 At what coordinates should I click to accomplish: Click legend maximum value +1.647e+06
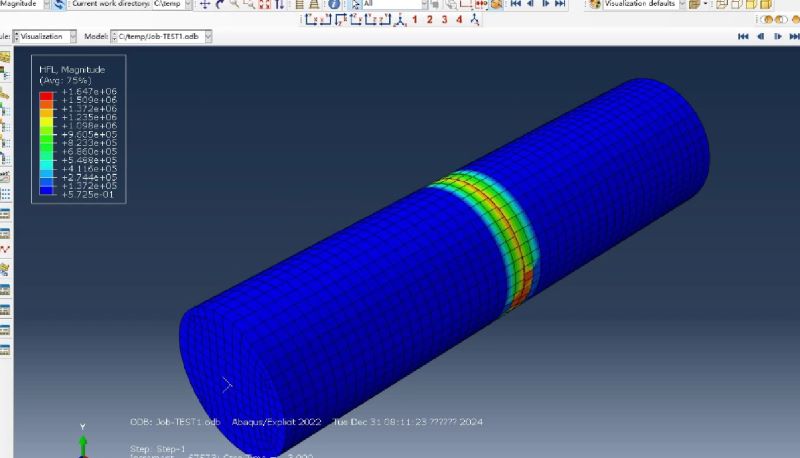pyautogui.click(x=89, y=92)
